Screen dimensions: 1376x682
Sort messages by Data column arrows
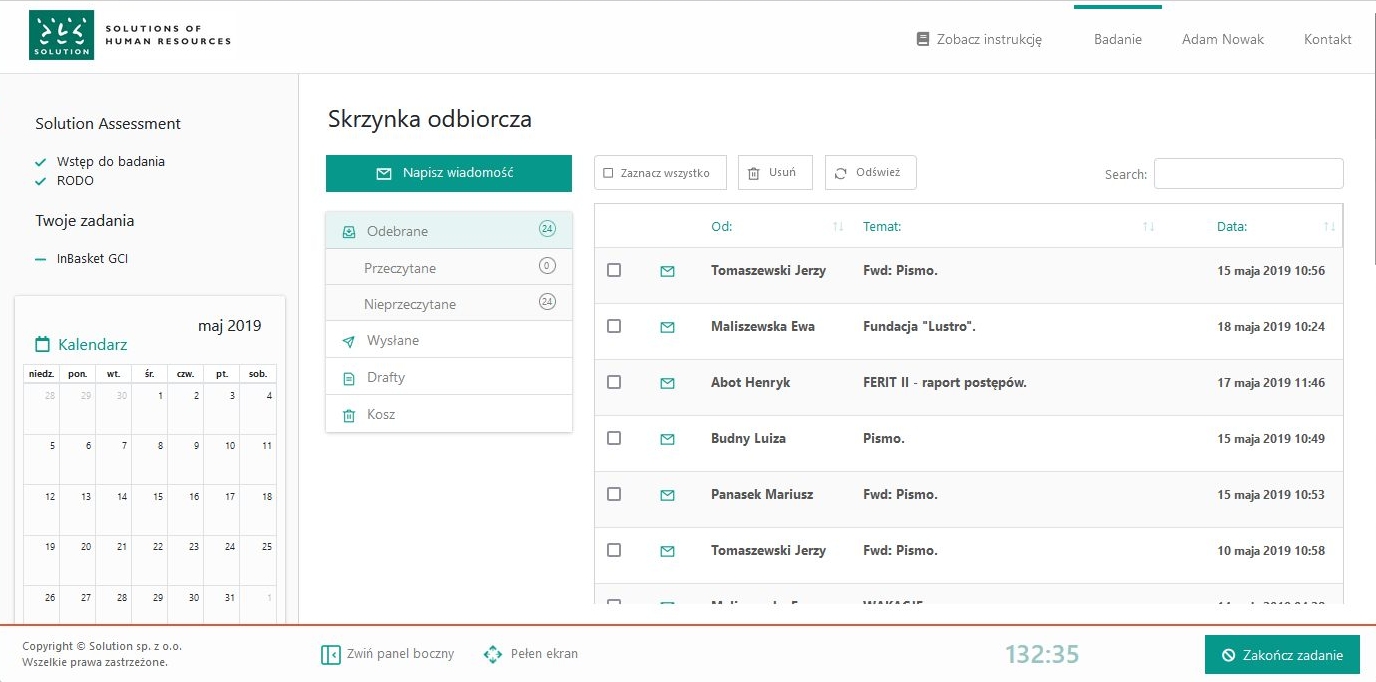tap(1329, 227)
